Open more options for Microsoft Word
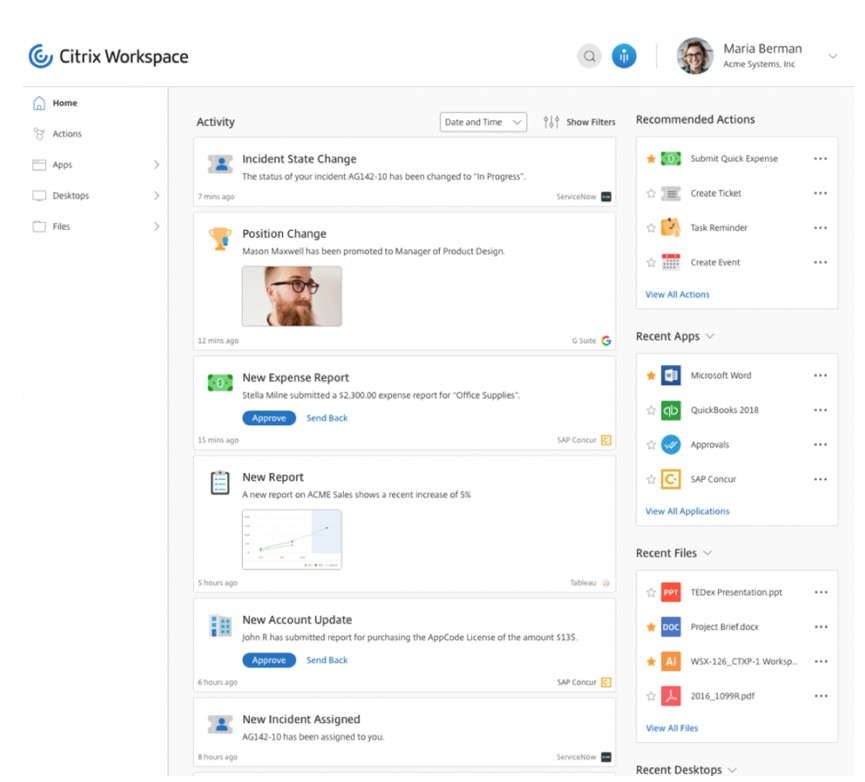 coord(820,376)
